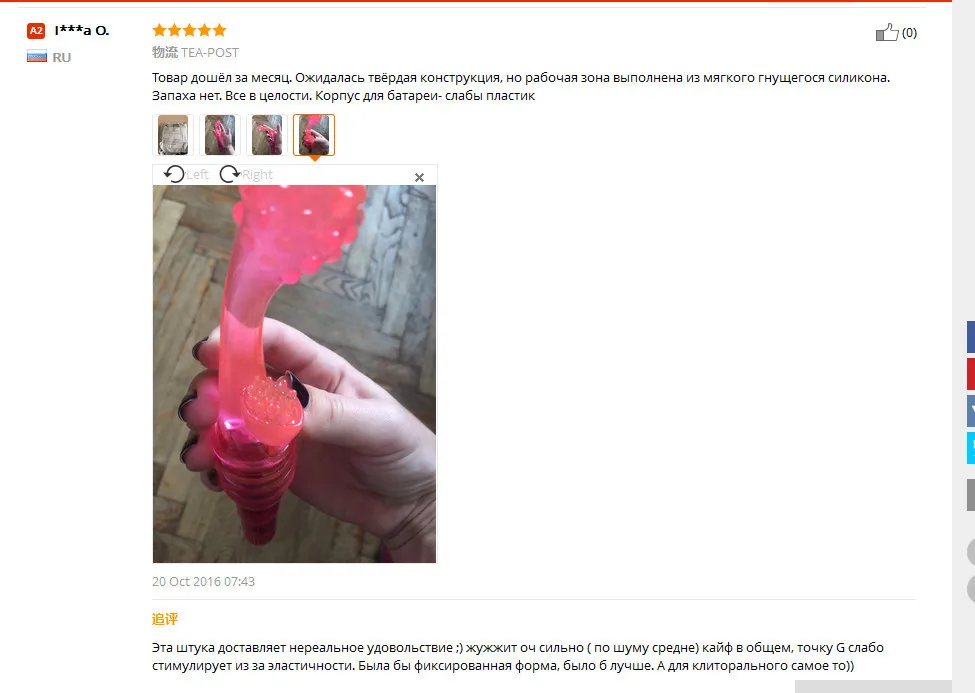Rotate the photo with the Left icon
This screenshot has width=975, height=693.
(174, 174)
